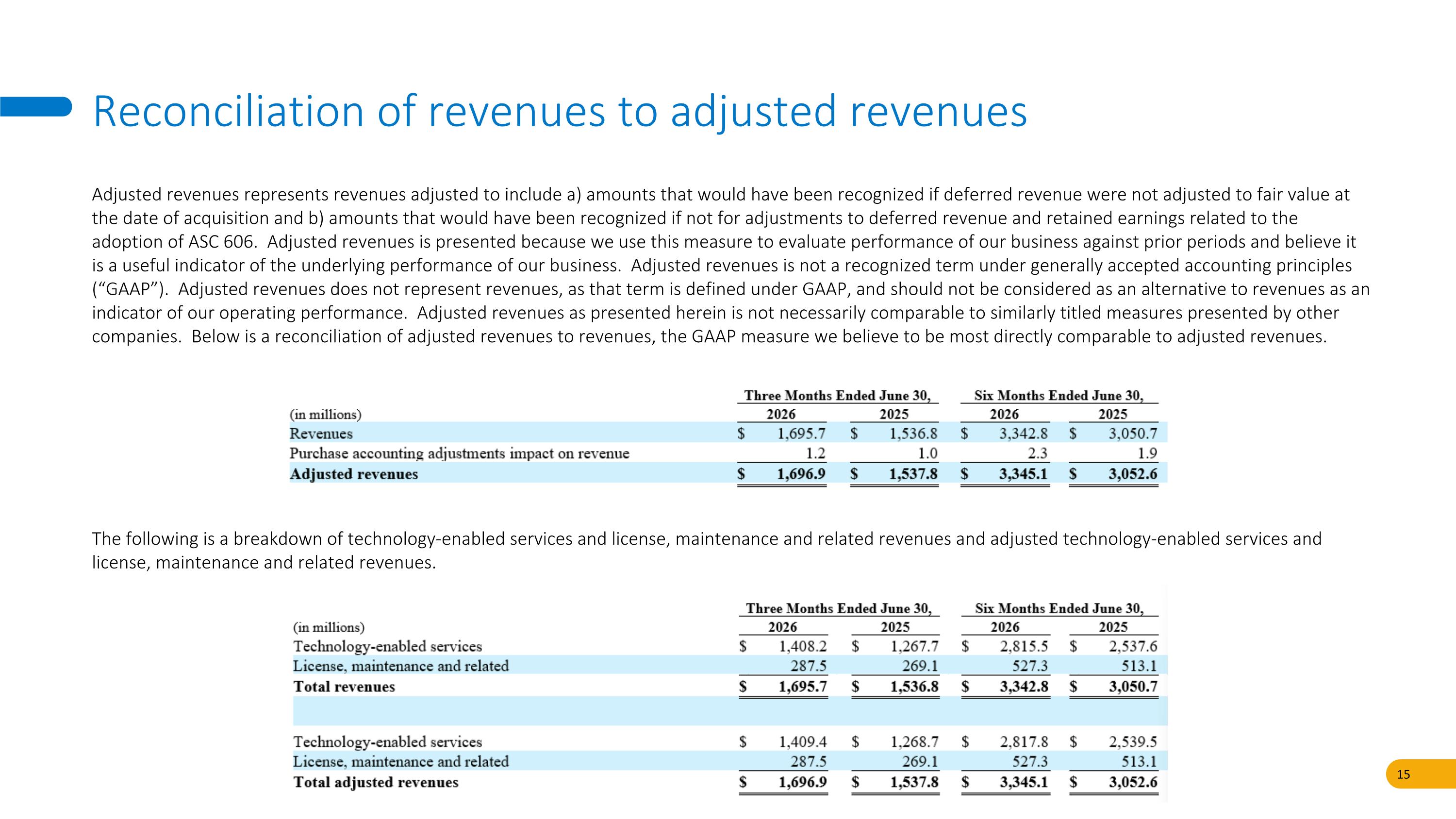Click the 'Purchase accounting adjustments impact on revenue' row label

(459, 453)
